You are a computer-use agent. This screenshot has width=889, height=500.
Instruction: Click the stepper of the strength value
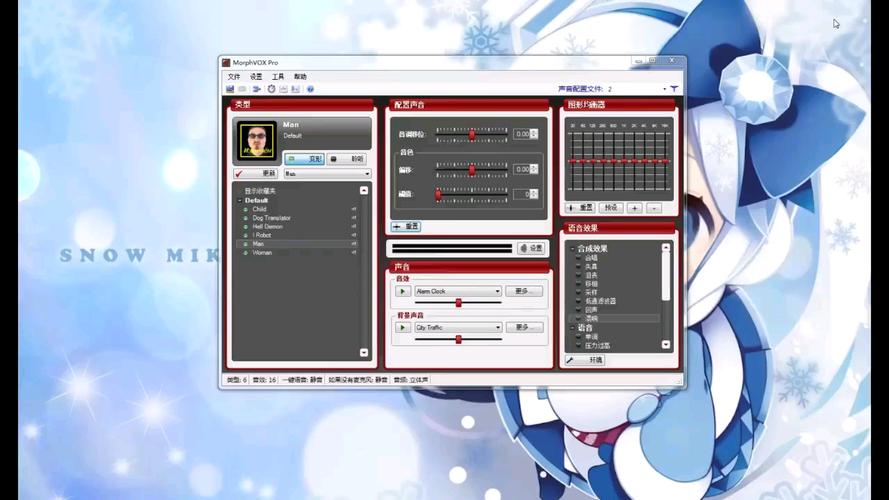pyautogui.click(x=534, y=194)
